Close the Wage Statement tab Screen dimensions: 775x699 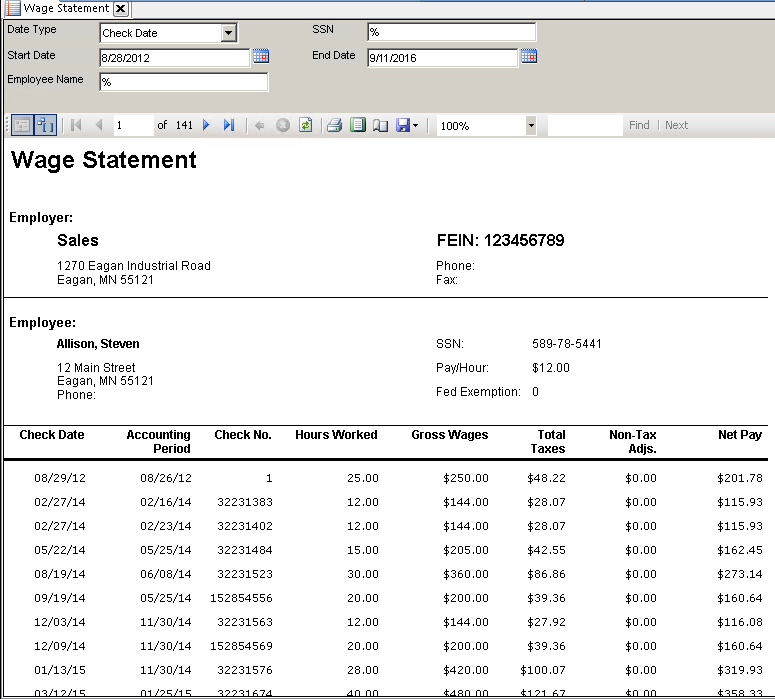pyautogui.click(x=120, y=8)
